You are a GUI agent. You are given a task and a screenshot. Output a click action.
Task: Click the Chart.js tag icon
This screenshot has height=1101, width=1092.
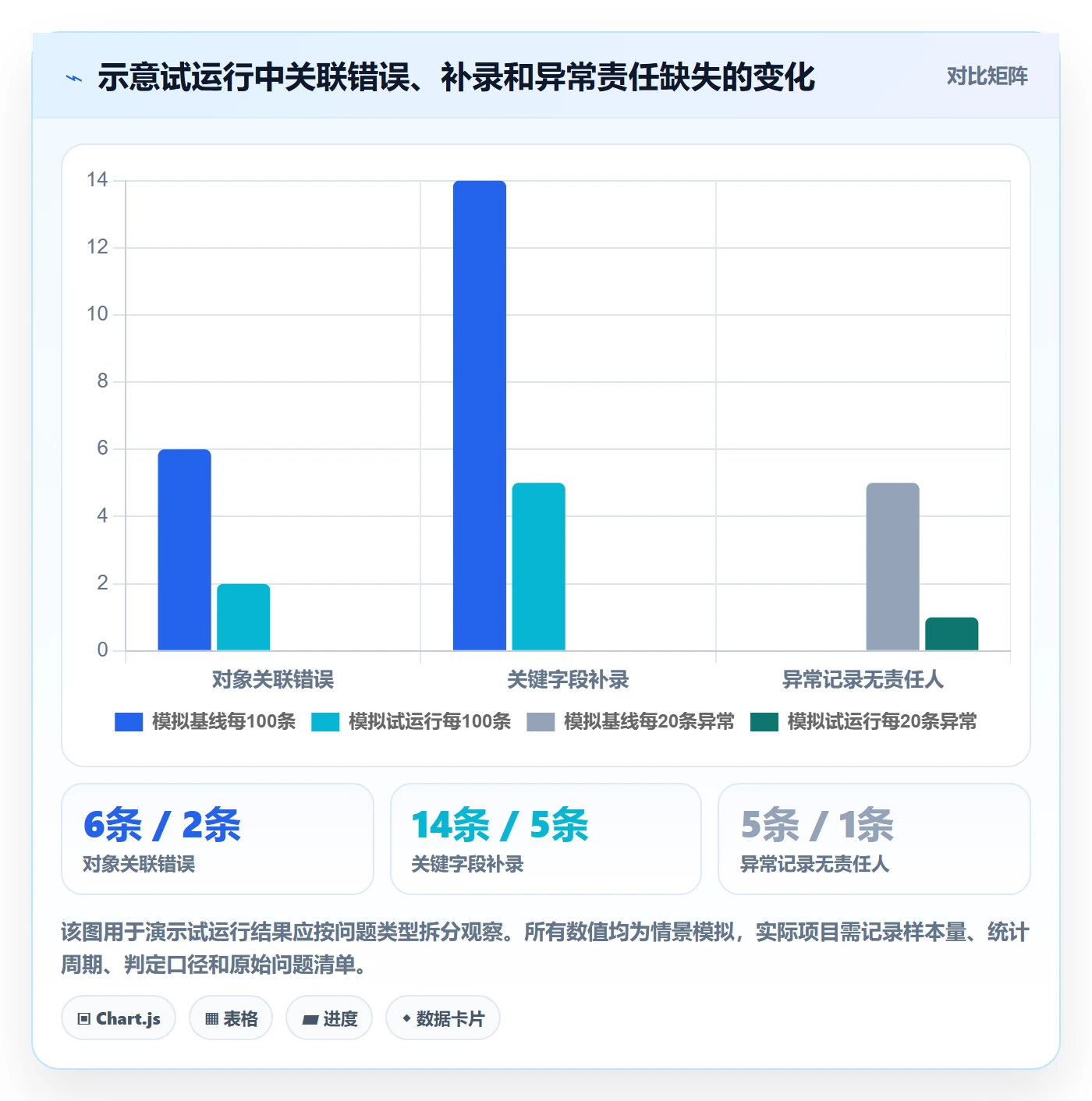coord(84,1019)
